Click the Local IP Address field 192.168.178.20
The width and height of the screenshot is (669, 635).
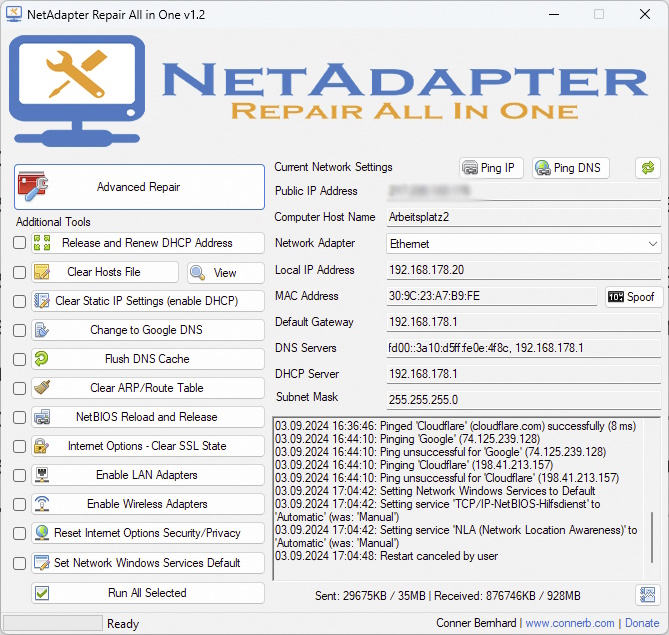click(524, 270)
